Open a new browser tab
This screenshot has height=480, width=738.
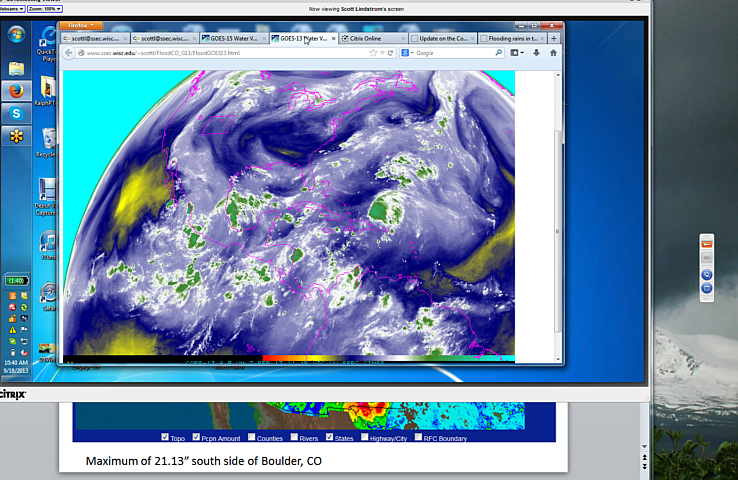554,38
